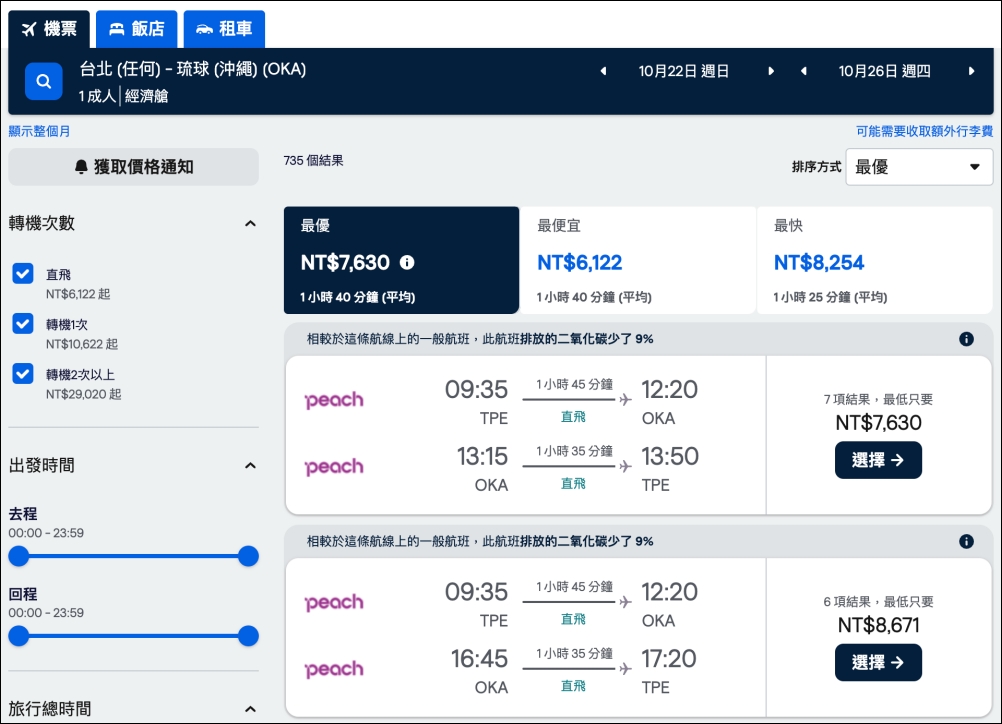Screen dimensions: 1002x724
Task: Go to next return date arrow
Action: [x=971, y=71]
